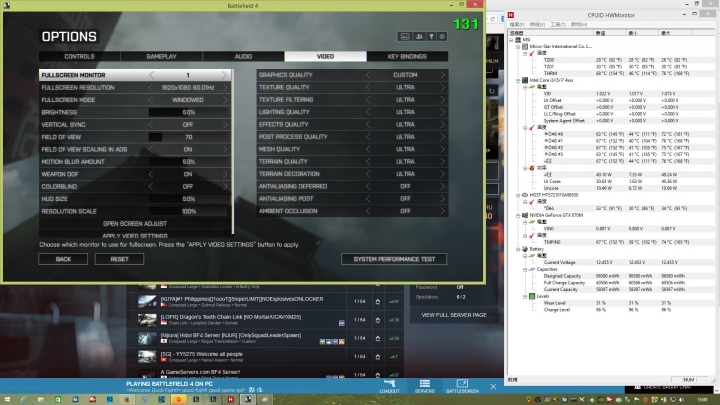
Task: Click the round settings icon in Options header
Action: click(442, 36)
